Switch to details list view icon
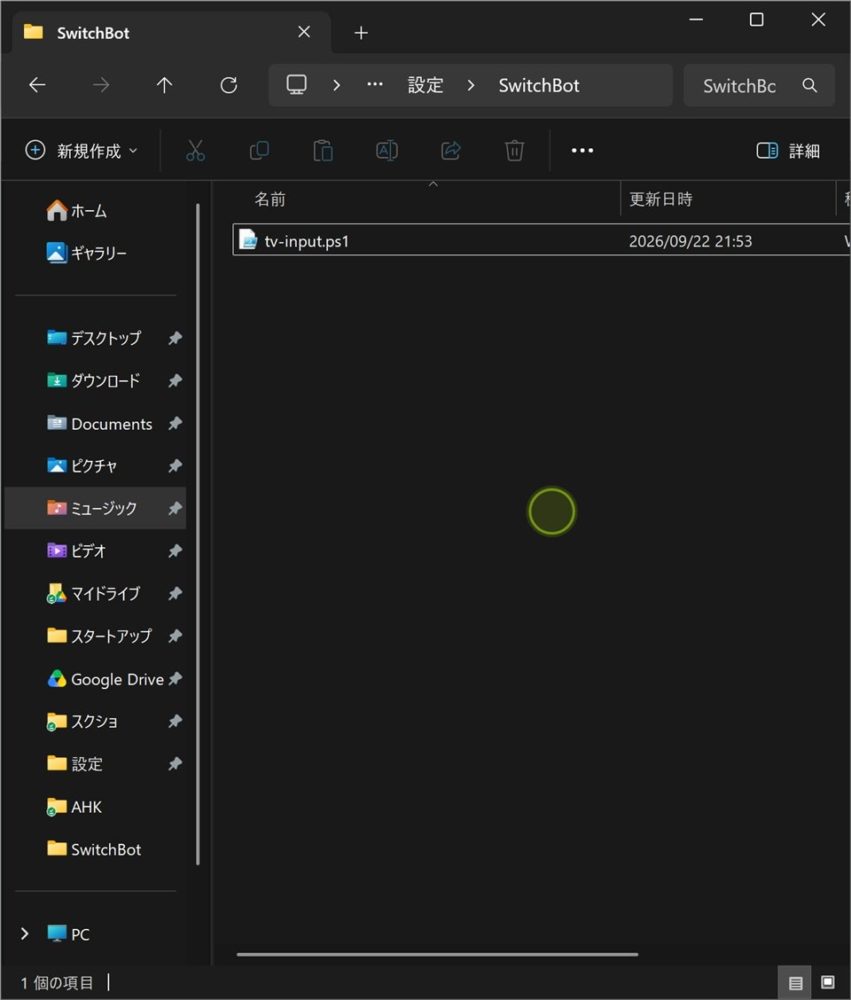 click(x=795, y=982)
